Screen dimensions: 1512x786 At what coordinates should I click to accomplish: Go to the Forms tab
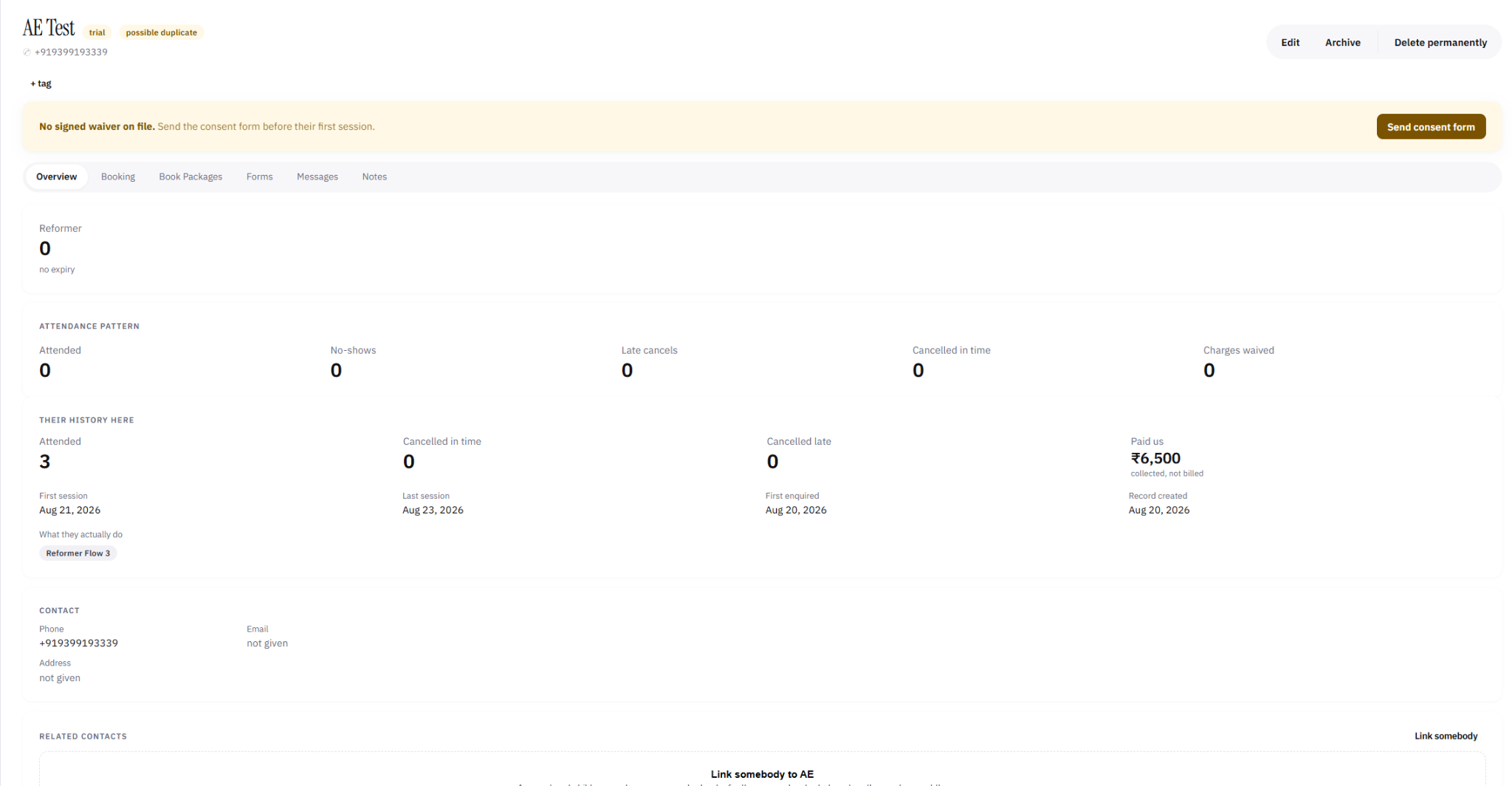click(x=259, y=177)
